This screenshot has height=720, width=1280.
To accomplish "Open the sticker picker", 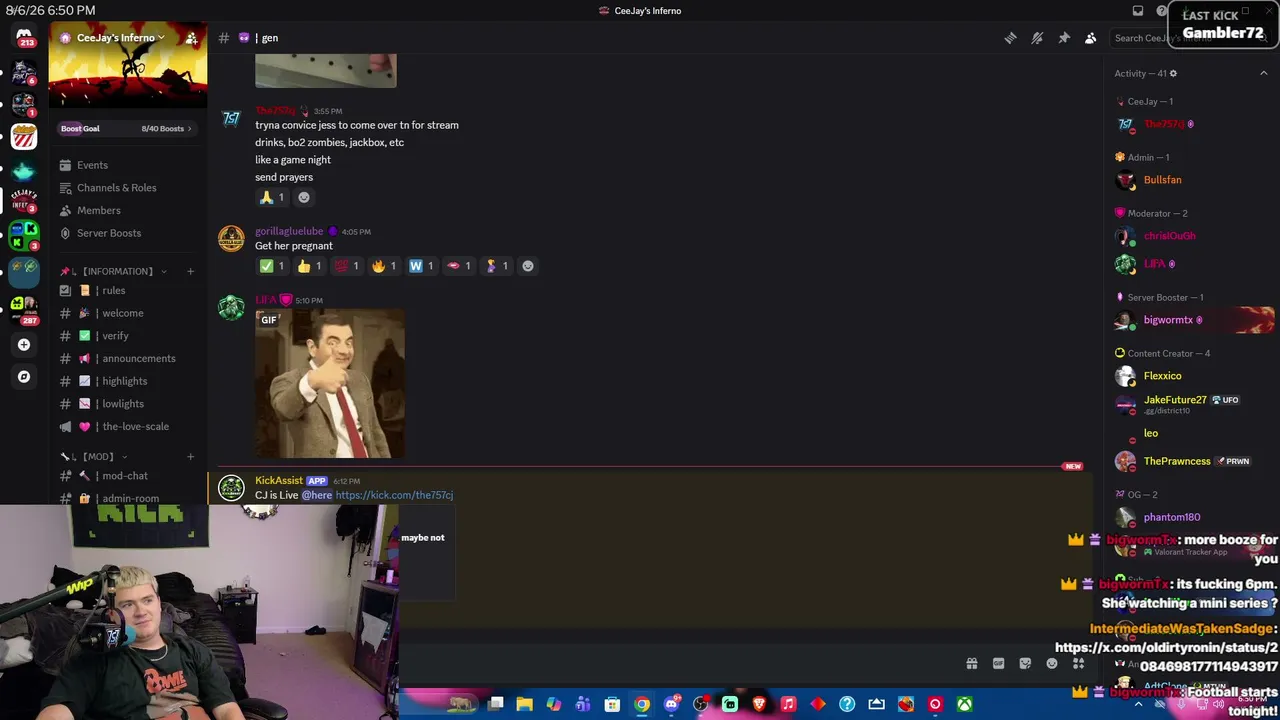I will tap(1025, 663).
